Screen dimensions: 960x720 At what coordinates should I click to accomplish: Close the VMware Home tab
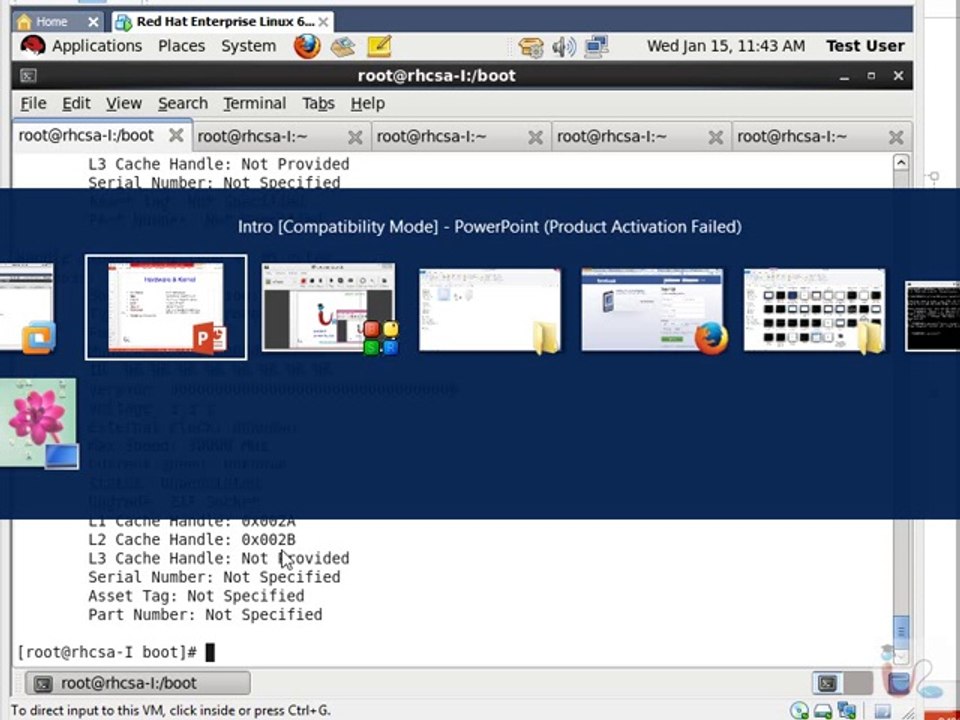click(93, 22)
